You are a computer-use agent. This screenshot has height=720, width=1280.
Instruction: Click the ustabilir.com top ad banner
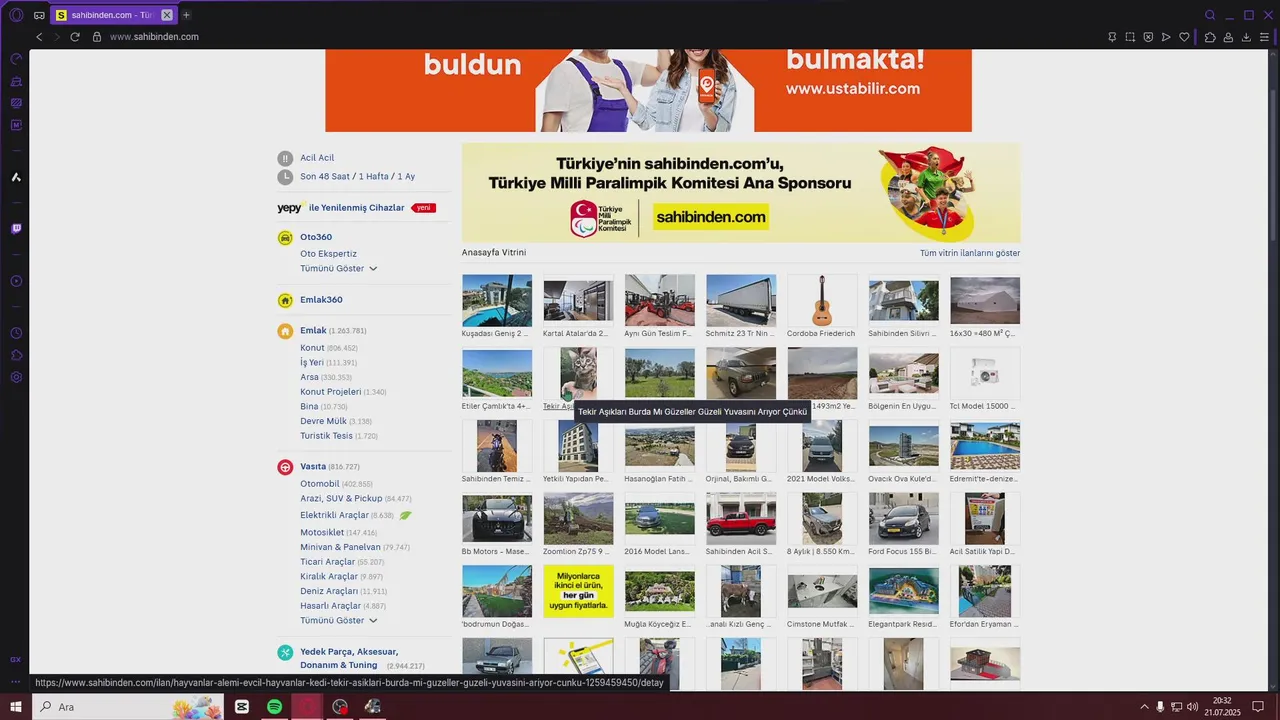pos(648,90)
